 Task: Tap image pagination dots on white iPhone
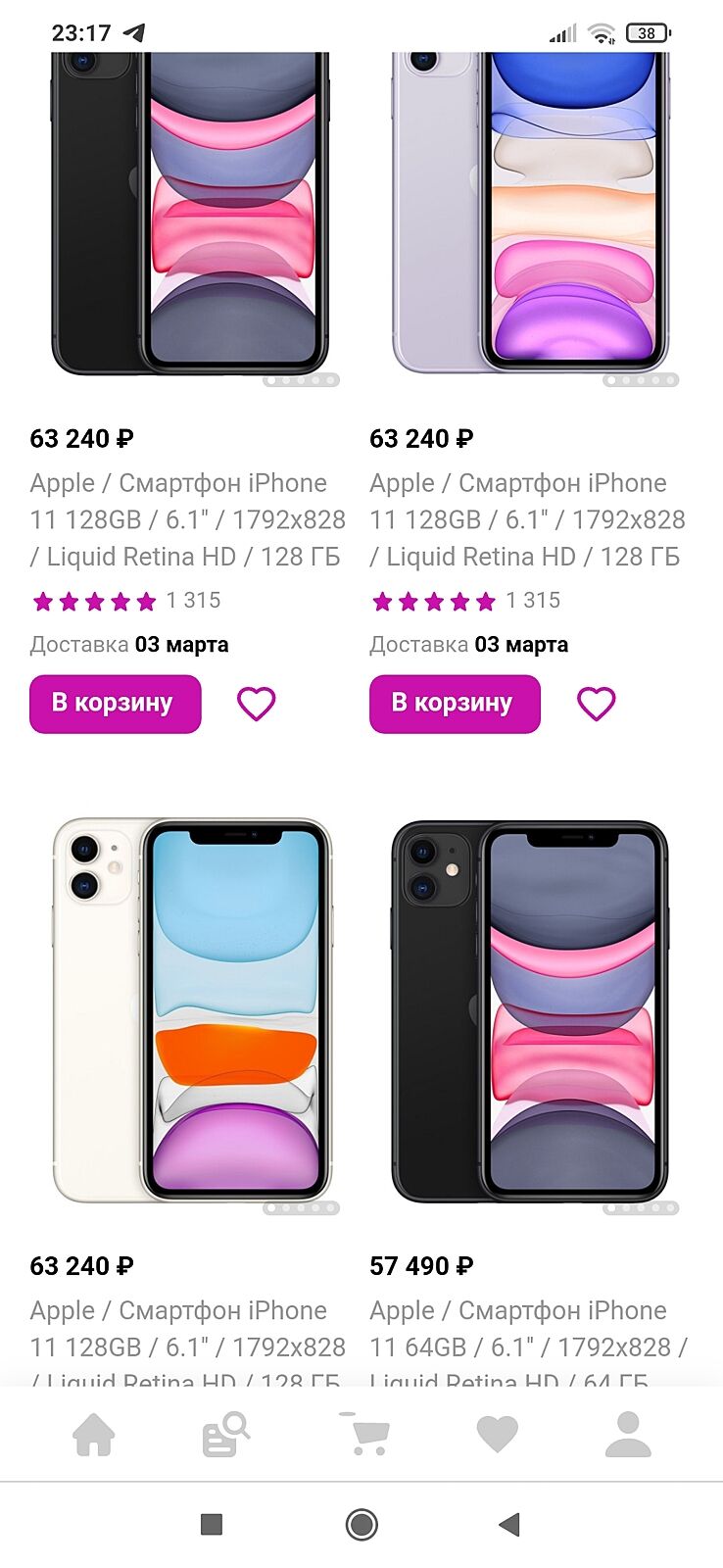[x=301, y=1208]
